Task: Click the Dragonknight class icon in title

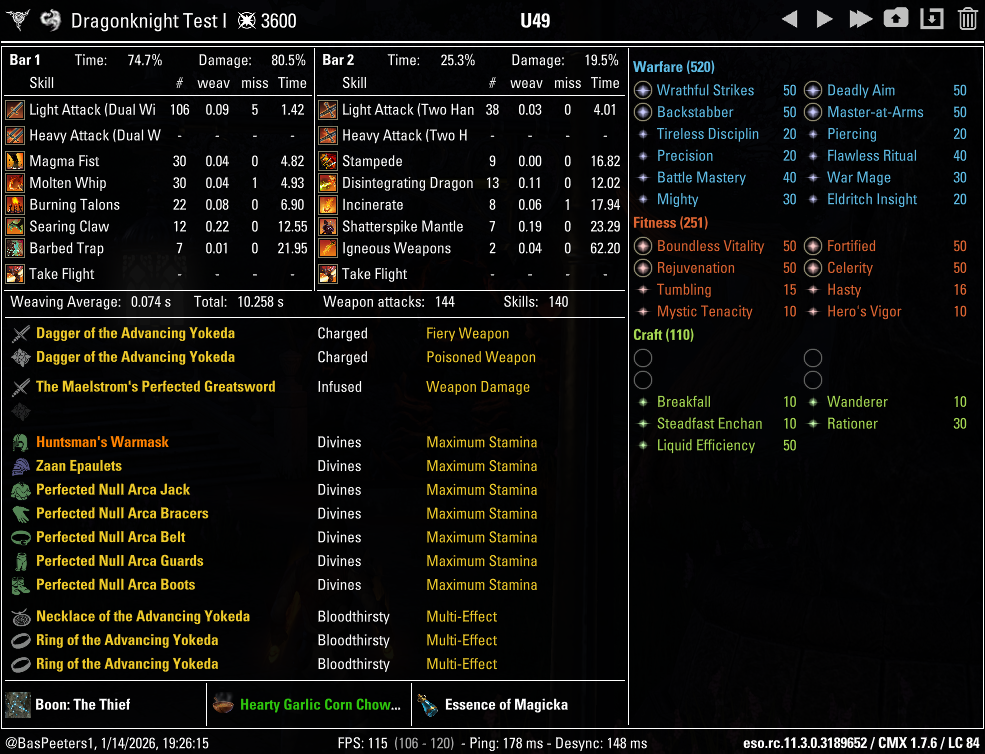Action: coord(50,21)
